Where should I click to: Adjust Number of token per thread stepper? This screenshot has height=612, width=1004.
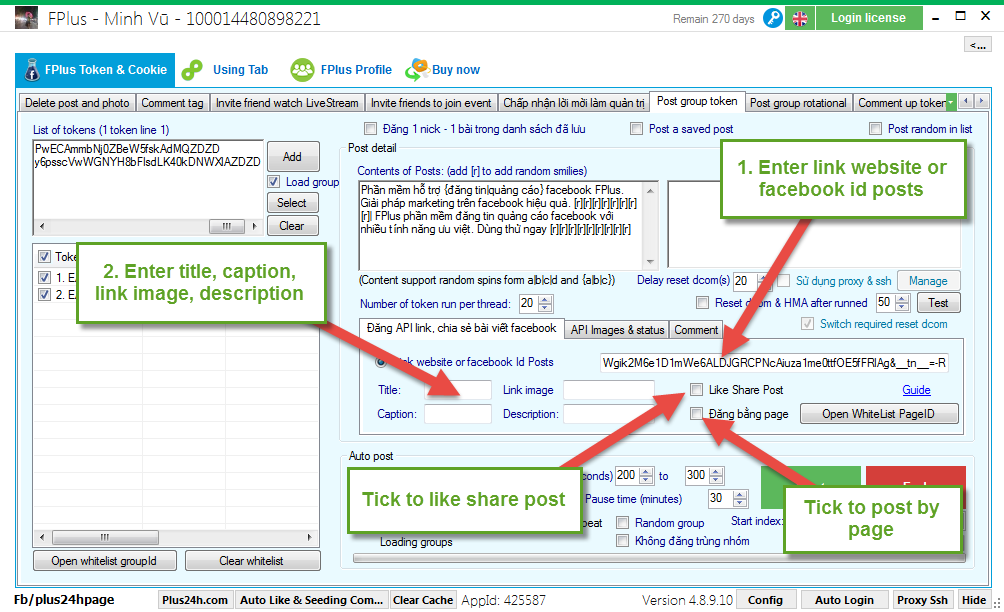point(545,303)
